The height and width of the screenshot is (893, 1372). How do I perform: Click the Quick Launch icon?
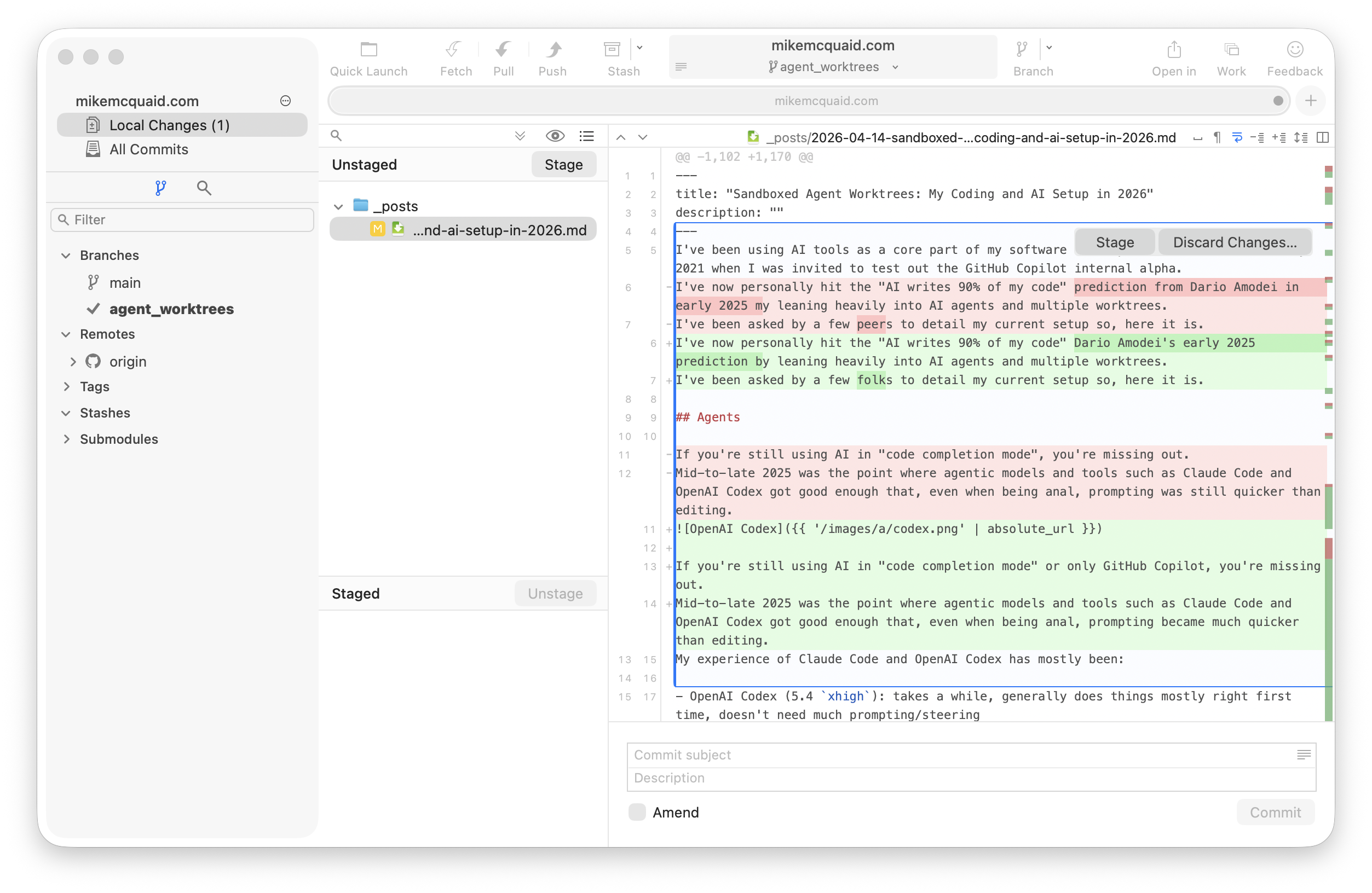click(369, 51)
